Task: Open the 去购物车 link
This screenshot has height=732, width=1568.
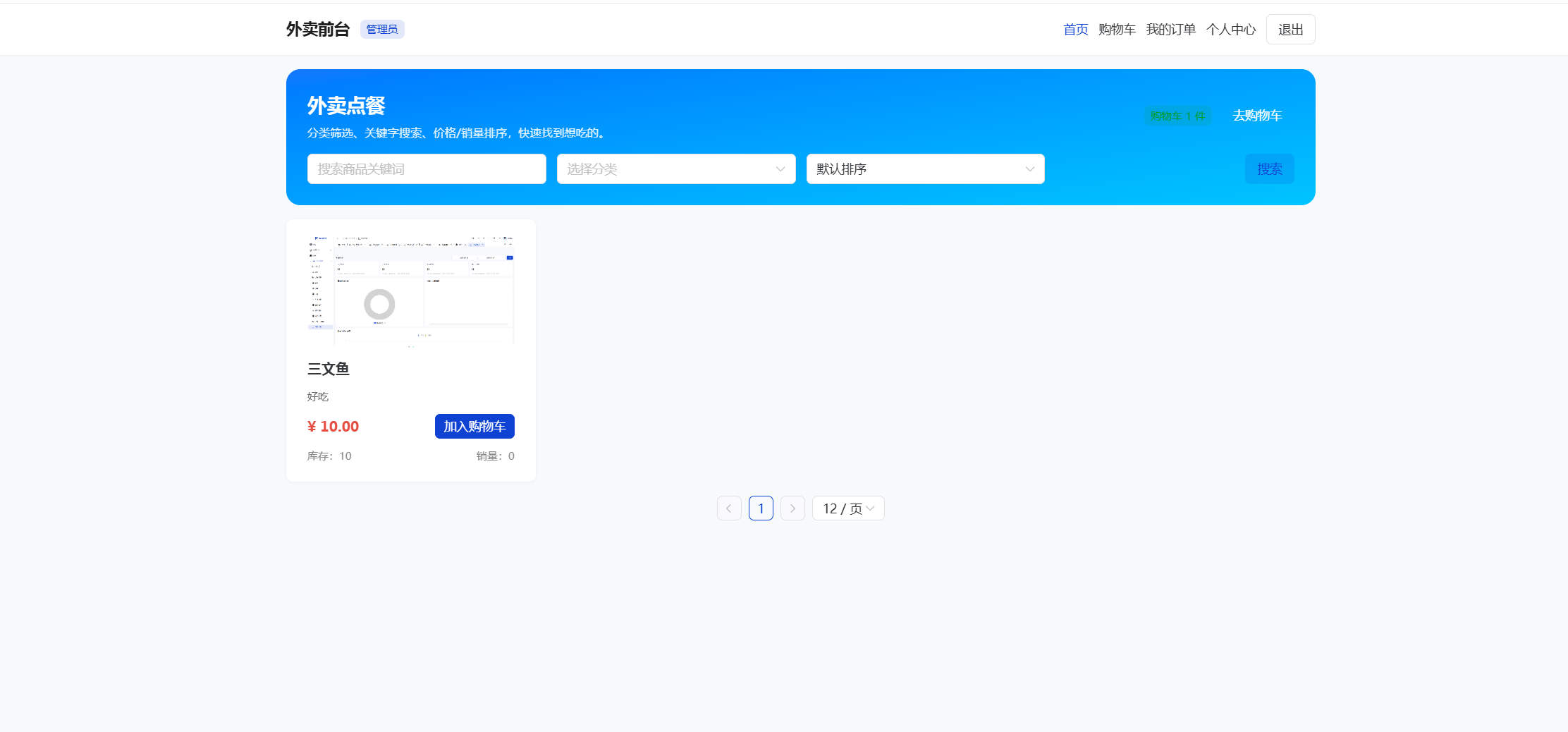Action: (1258, 115)
